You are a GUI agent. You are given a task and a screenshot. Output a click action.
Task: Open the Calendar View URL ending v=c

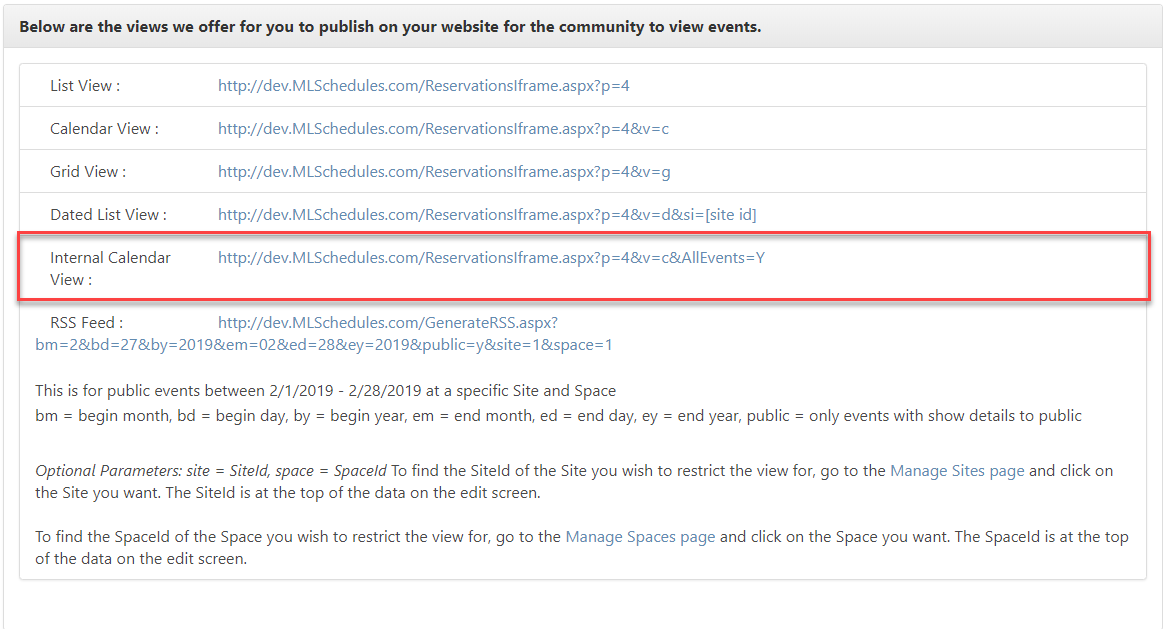[x=444, y=129]
